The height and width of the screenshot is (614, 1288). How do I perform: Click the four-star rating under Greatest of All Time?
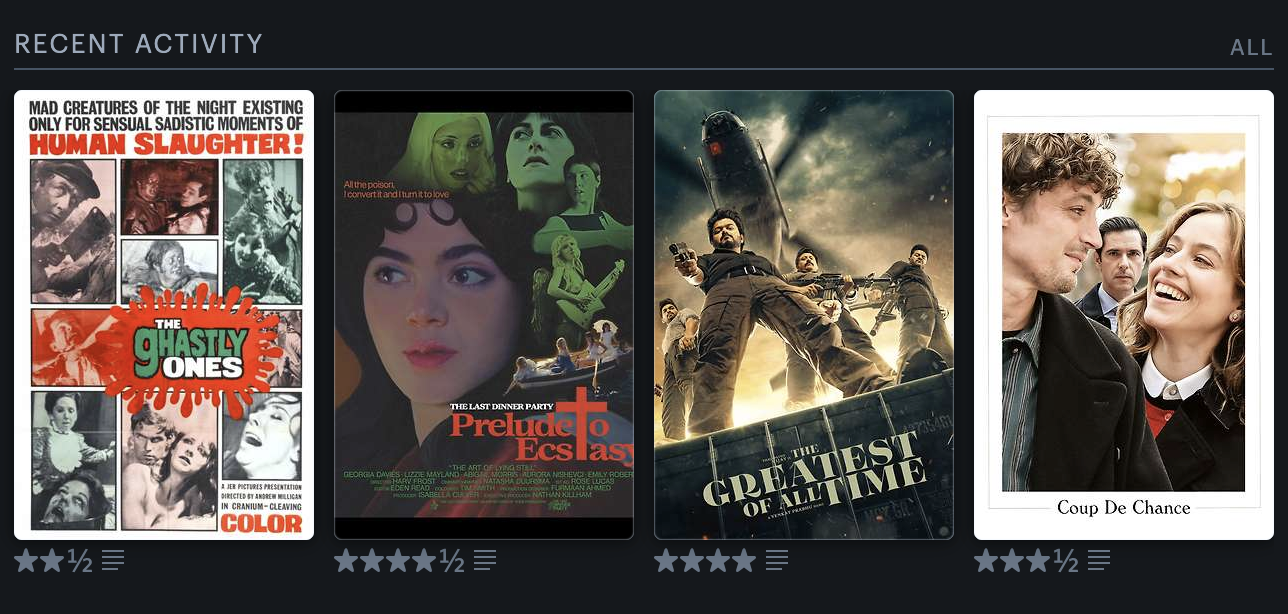pos(705,561)
